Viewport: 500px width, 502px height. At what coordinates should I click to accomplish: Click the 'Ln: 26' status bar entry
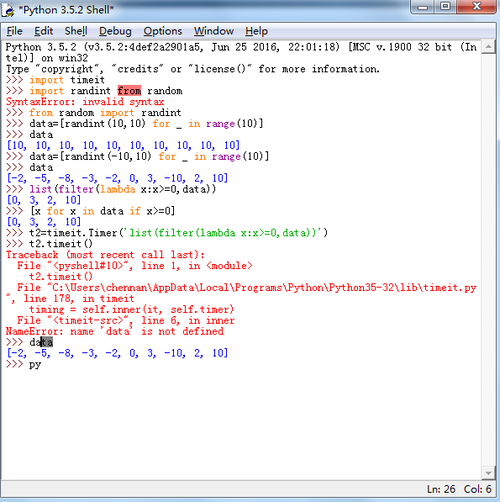coord(441,489)
